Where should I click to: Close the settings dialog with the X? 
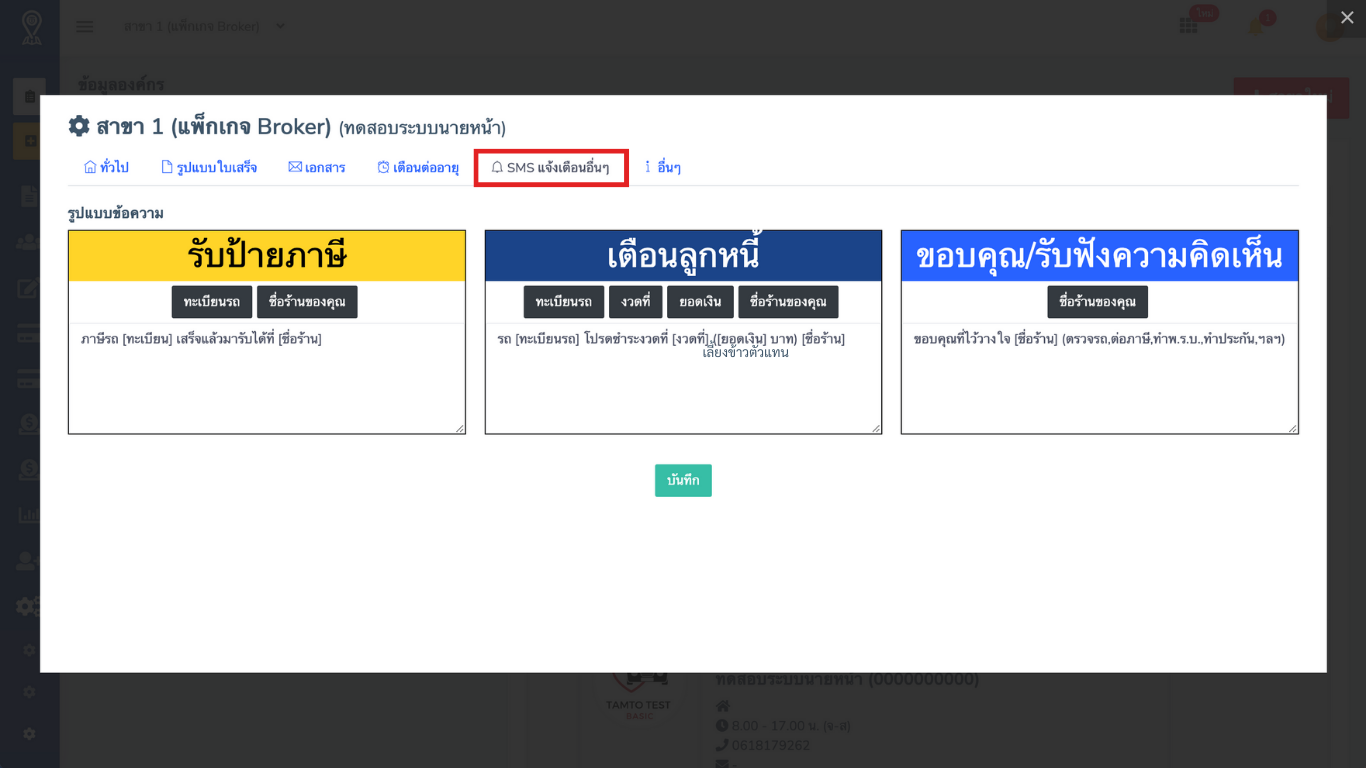click(1347, 18)
